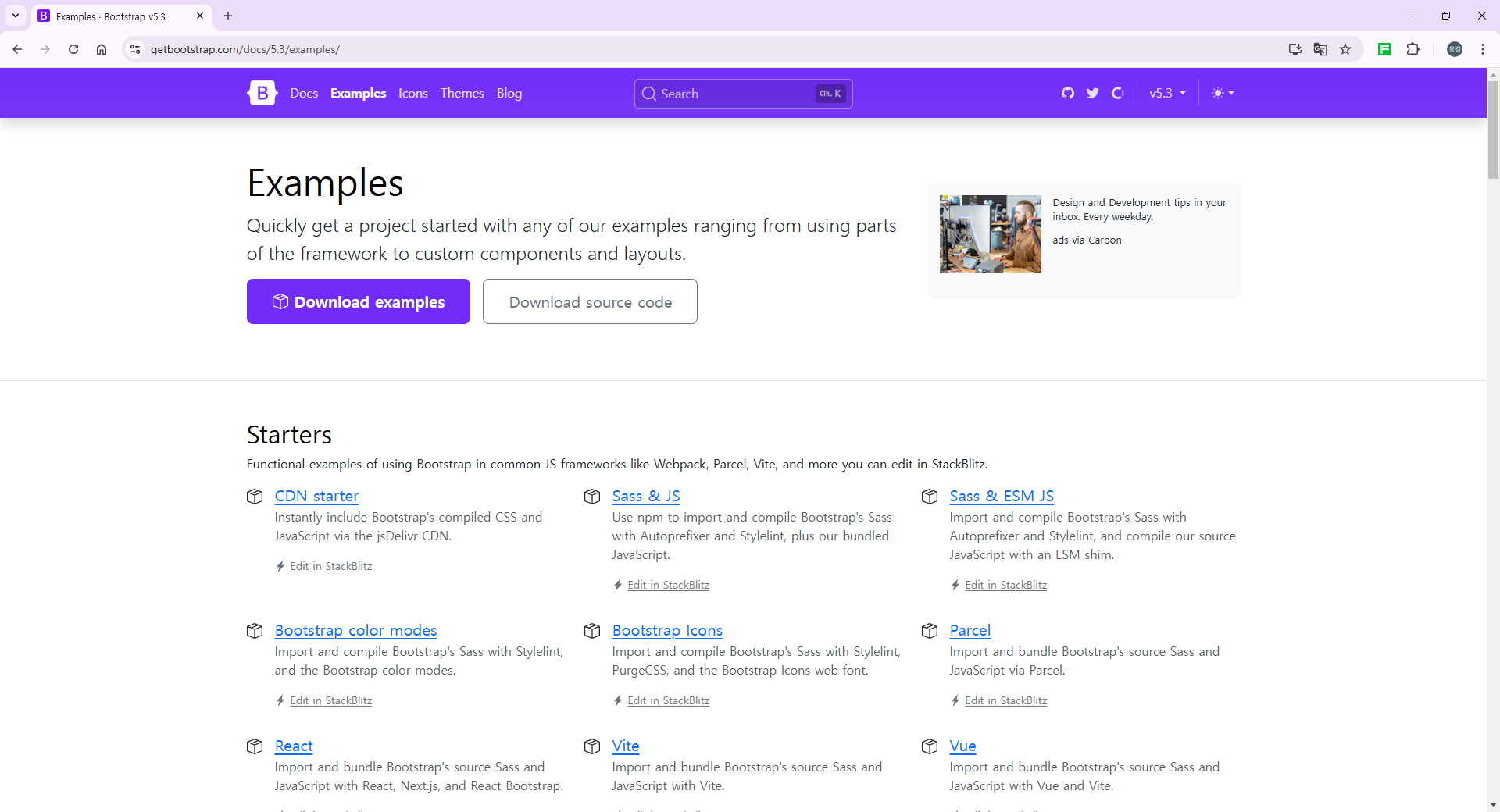Click lightning icon under Sass & ESM JS

pyautogui.click(x=955, y=585)
